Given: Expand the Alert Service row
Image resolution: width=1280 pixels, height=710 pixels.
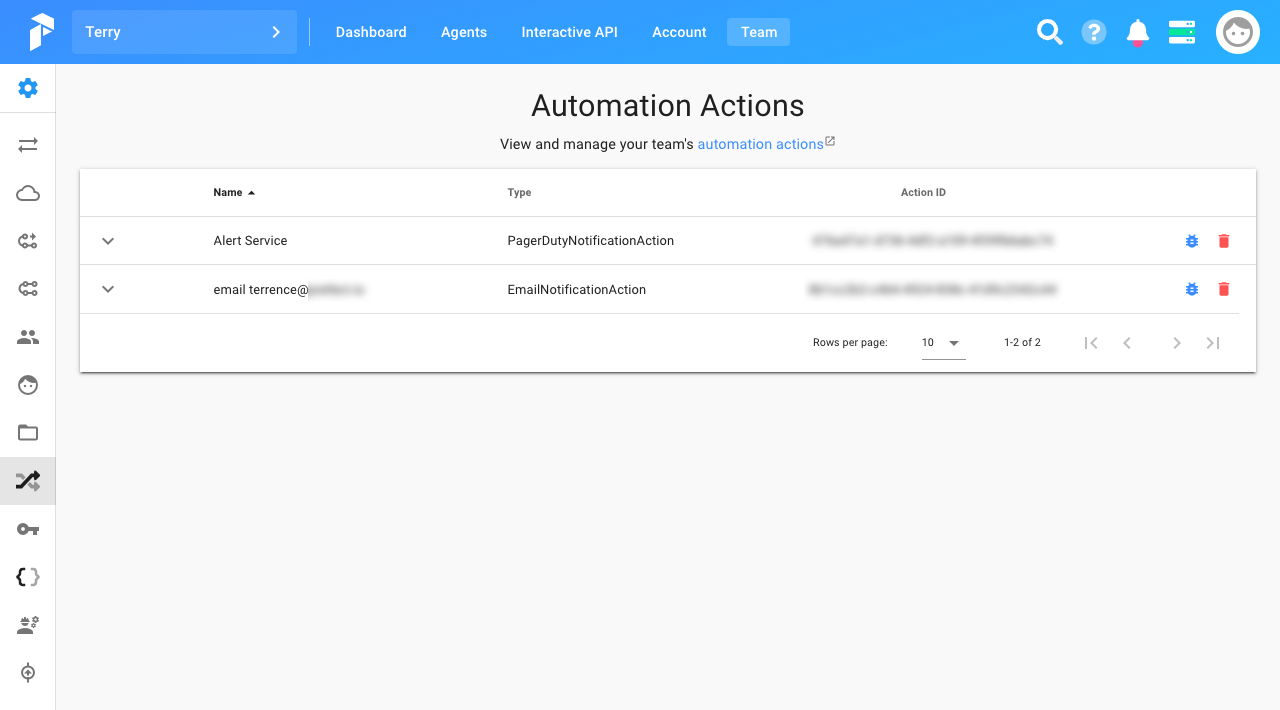Looking at the screenshot, I should (x=109, y=241).
